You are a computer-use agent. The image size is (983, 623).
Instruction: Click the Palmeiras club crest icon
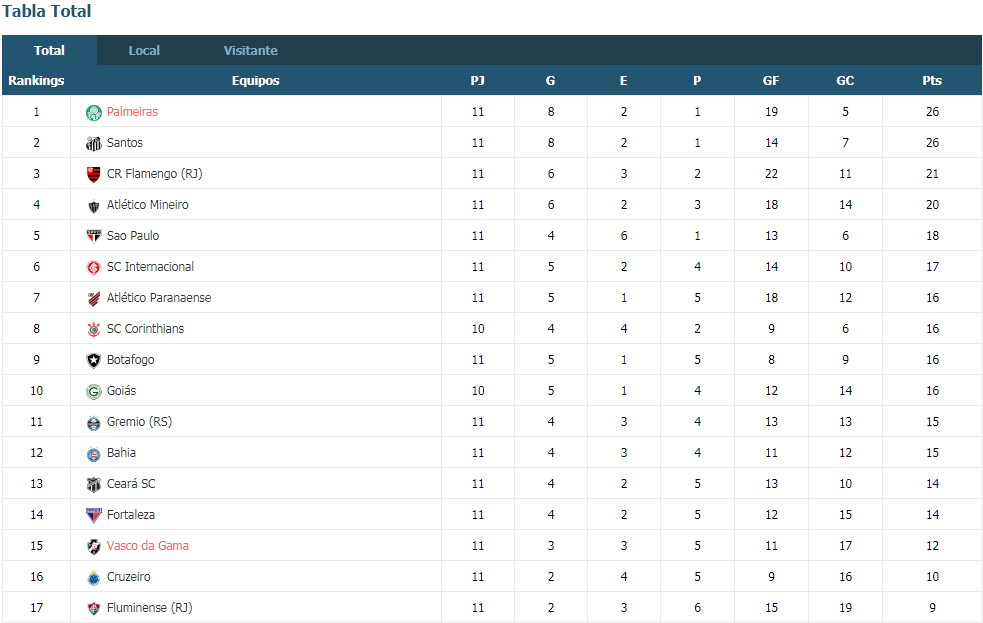[93, 113]
